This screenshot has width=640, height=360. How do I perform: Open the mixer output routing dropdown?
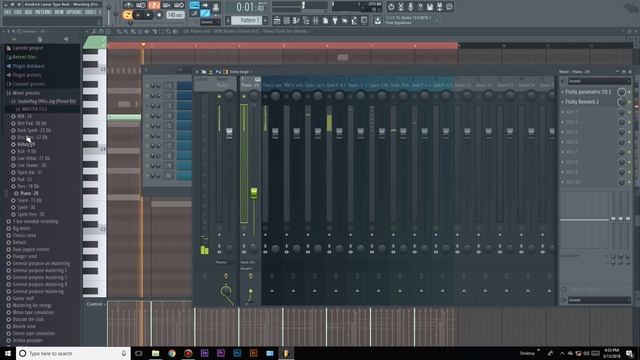pyautogui.click(x=598, y=300)
